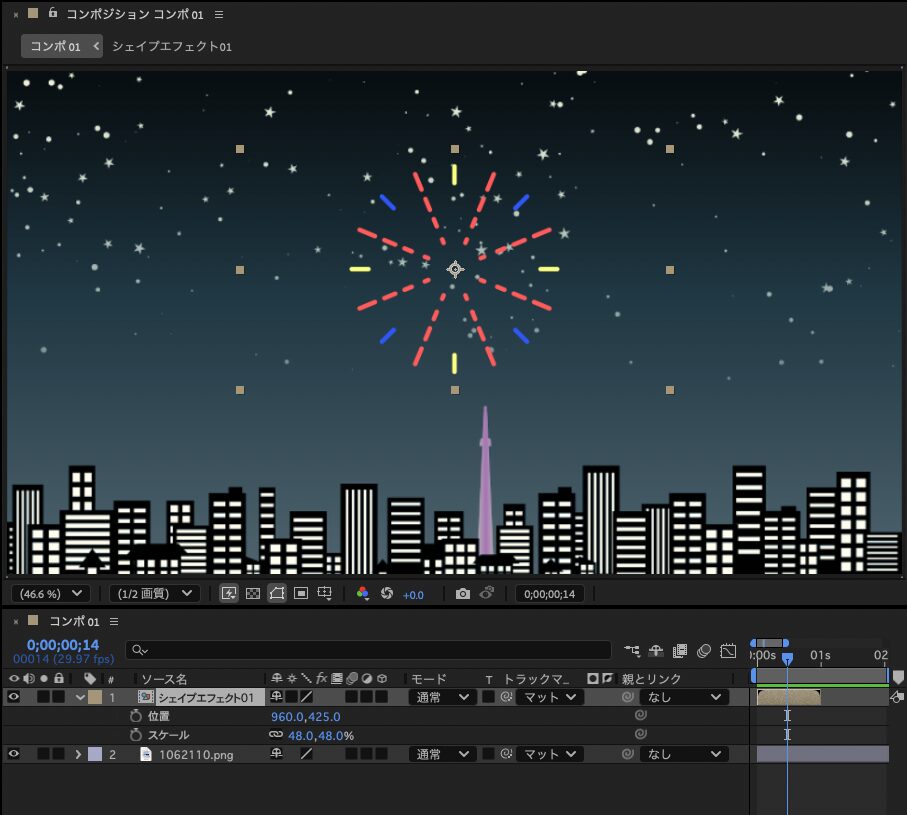The image size is (907, 815).
Task: Lock the シェイプエフェクト01 layer
Action: coord(58,697)
